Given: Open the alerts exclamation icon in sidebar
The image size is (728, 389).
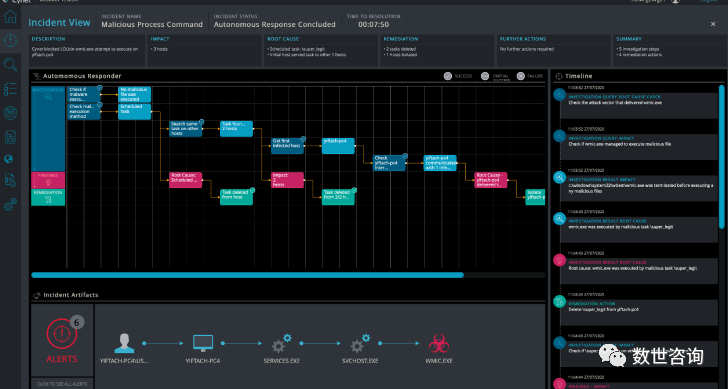Looking at the screenshot, I should (10, 41).
